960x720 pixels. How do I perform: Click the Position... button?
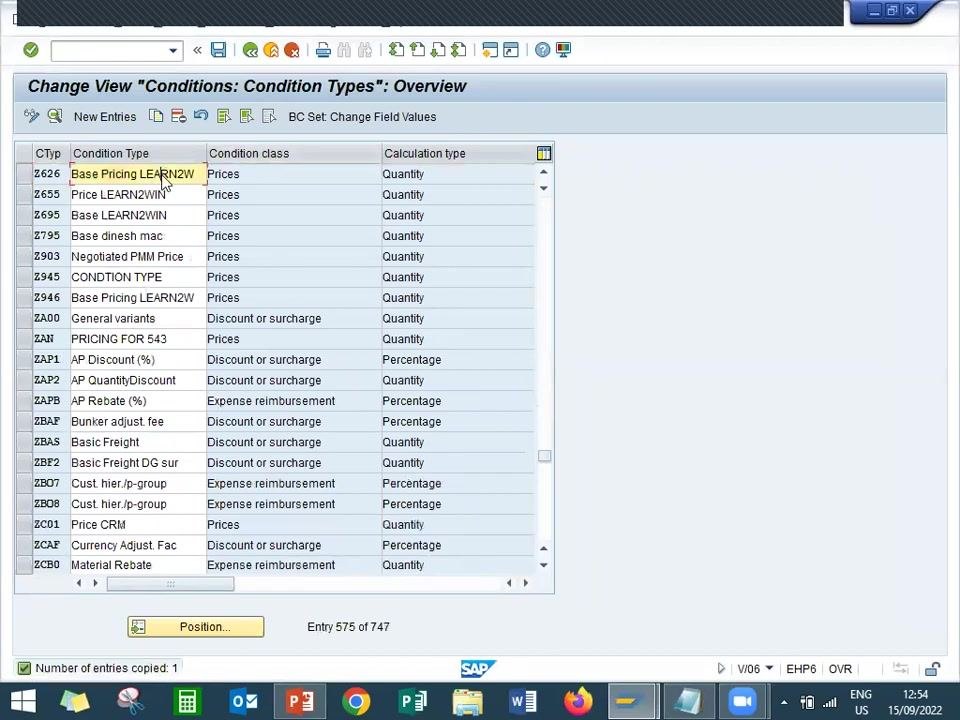tap(196, 626)
